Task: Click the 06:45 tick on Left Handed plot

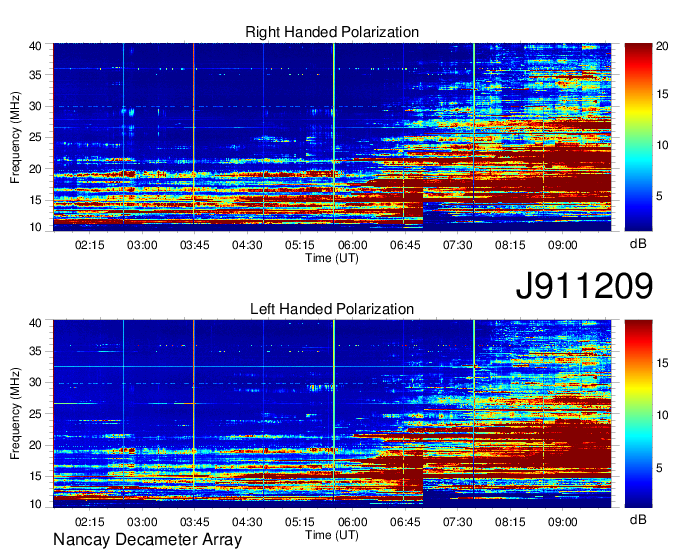Action: coord(405,522)
